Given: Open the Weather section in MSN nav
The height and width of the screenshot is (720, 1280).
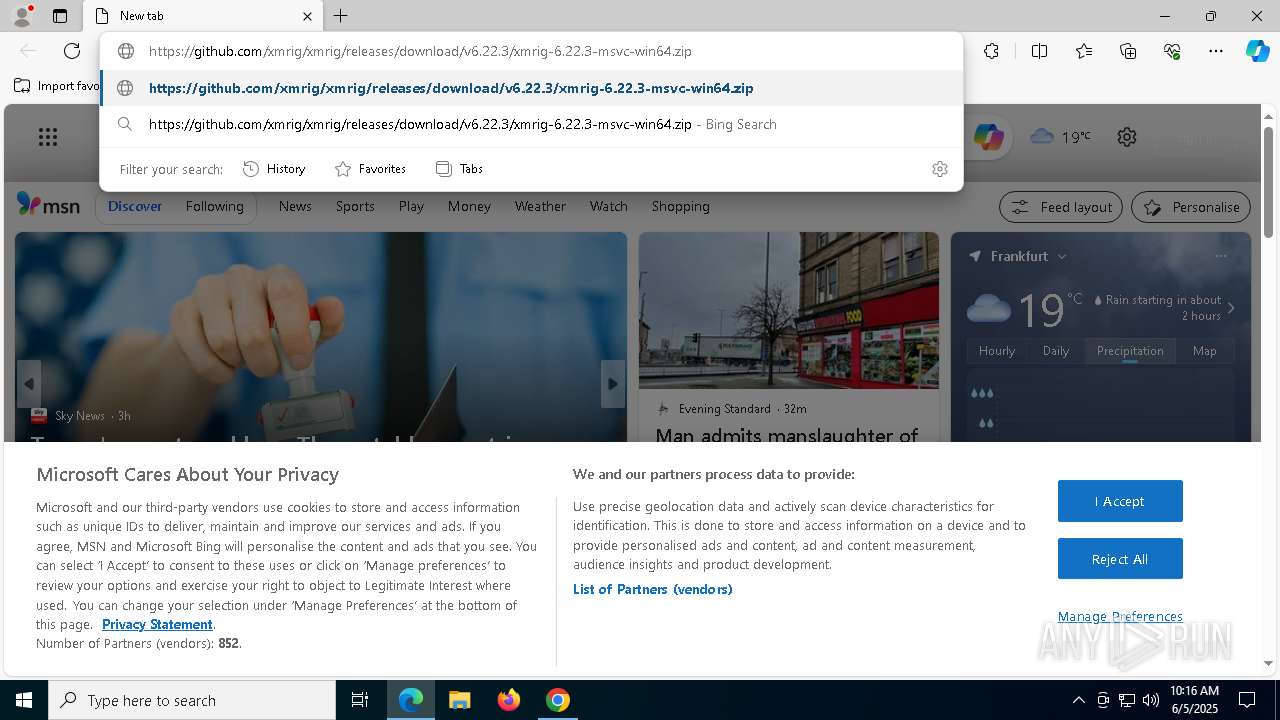Looking at the screenshot, I should tap(540, 206).
